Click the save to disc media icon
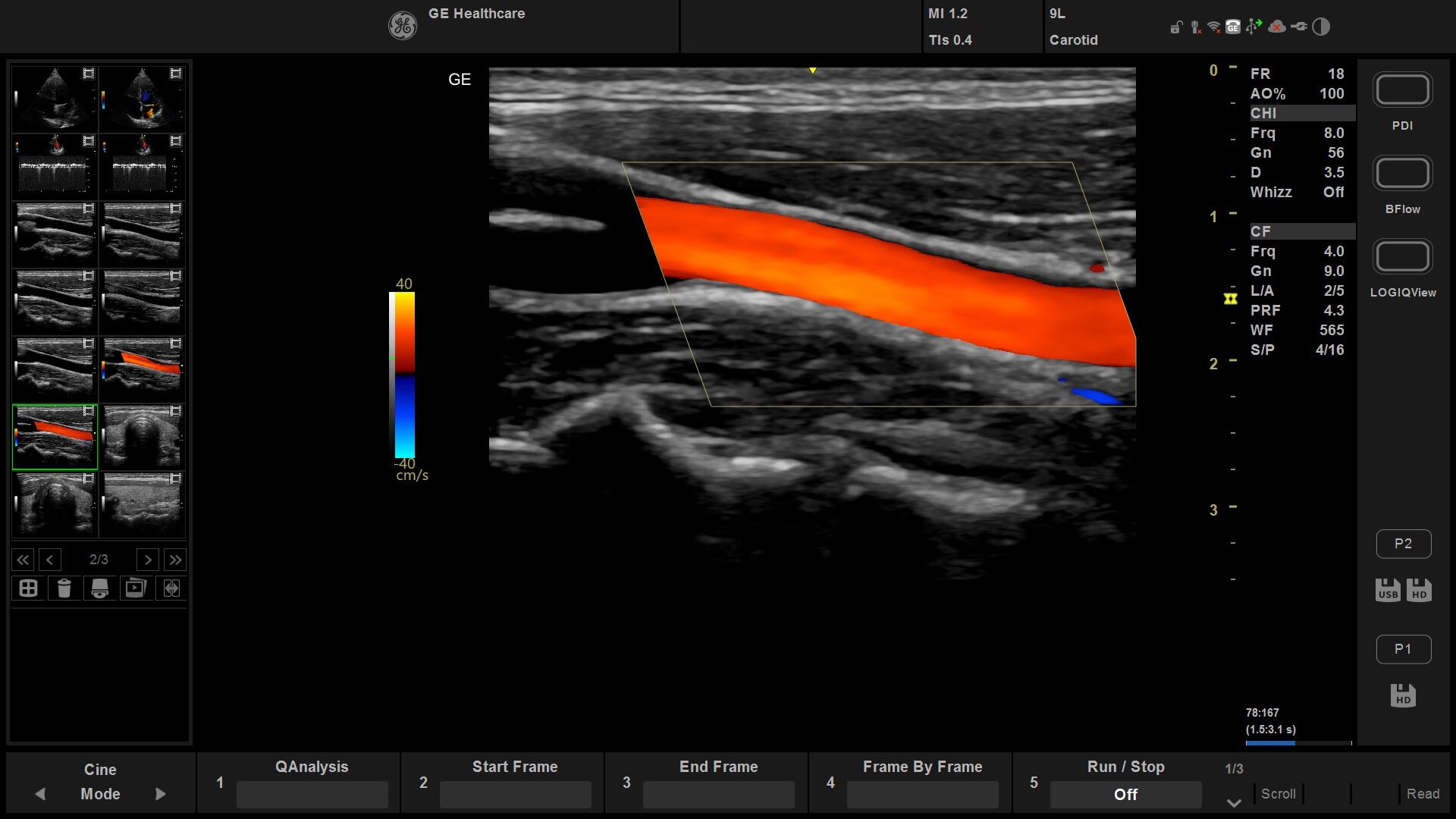 (x=99, y=588)
